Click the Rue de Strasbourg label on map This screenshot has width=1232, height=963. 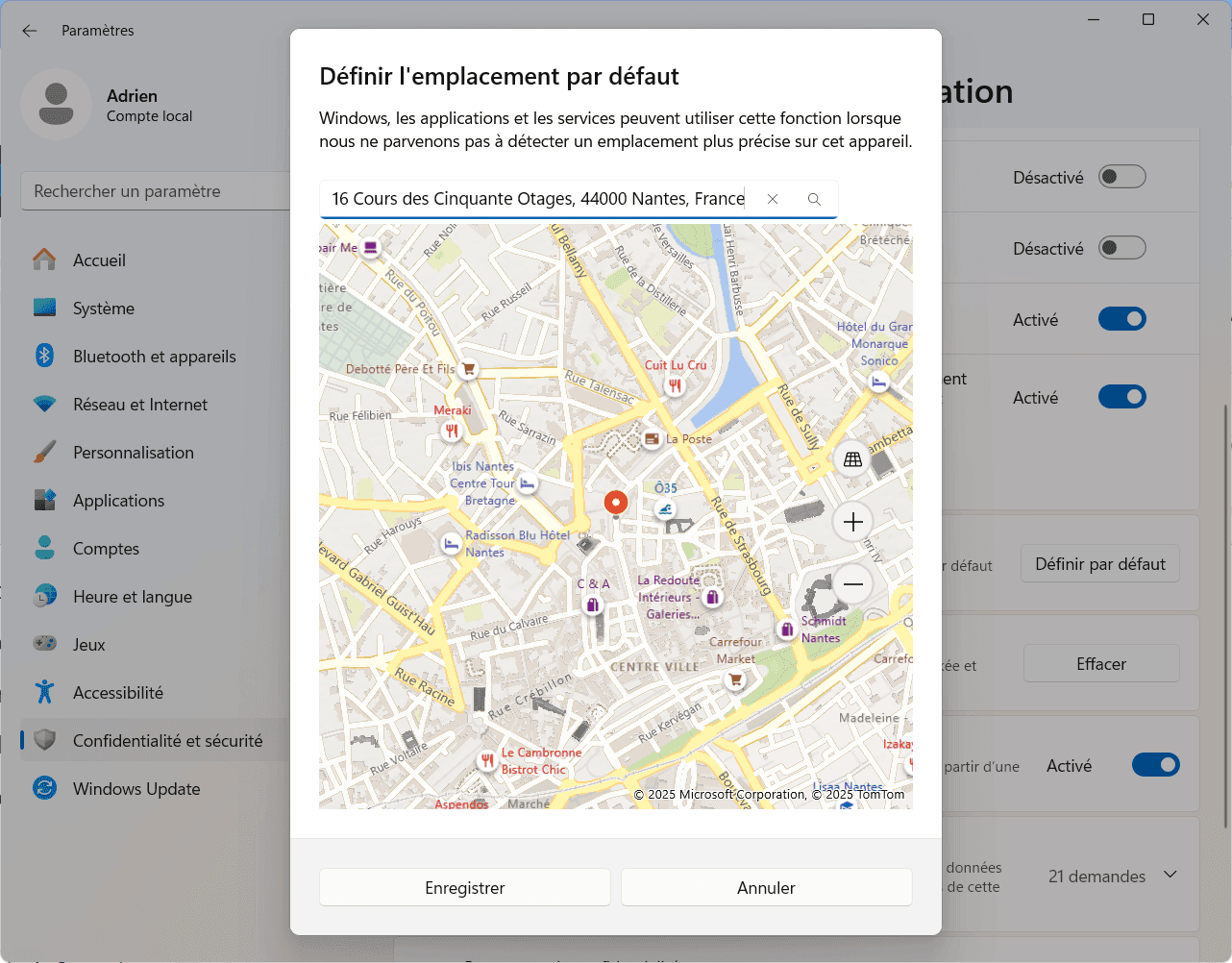[740, 545]
